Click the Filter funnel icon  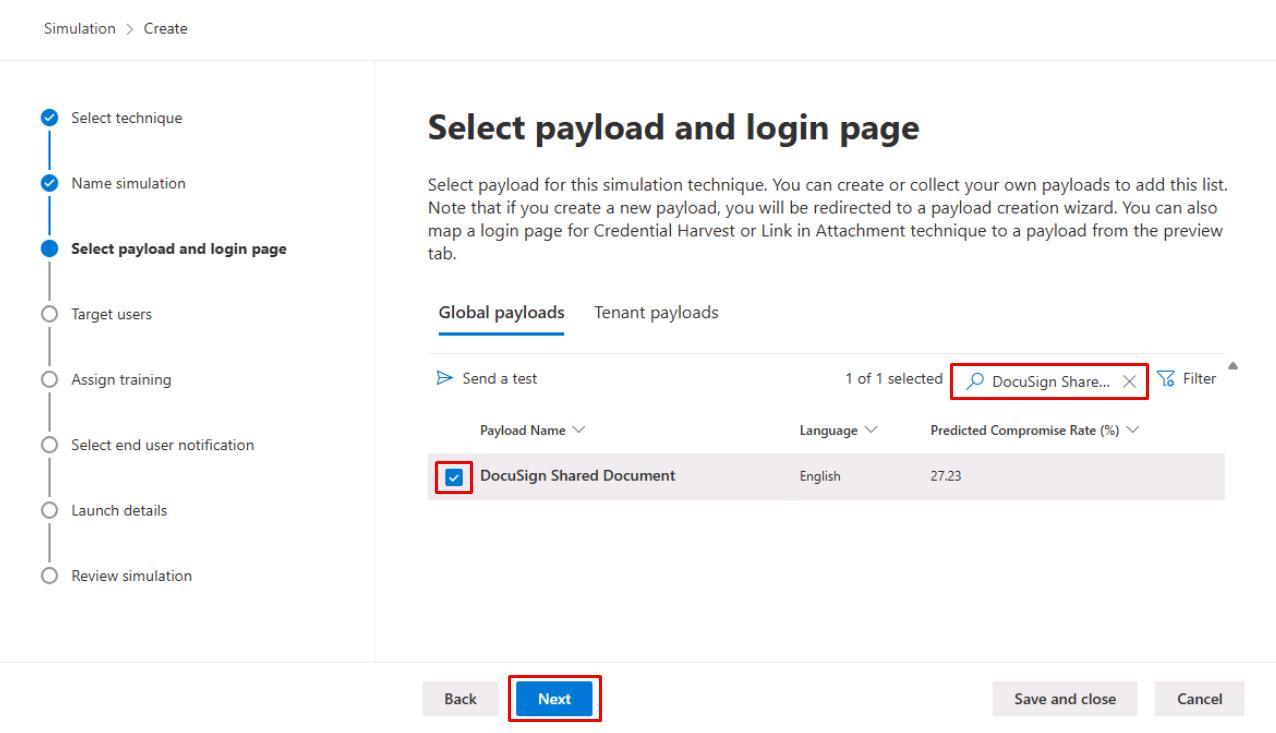pyautogui.click(x=1166, y=379)
